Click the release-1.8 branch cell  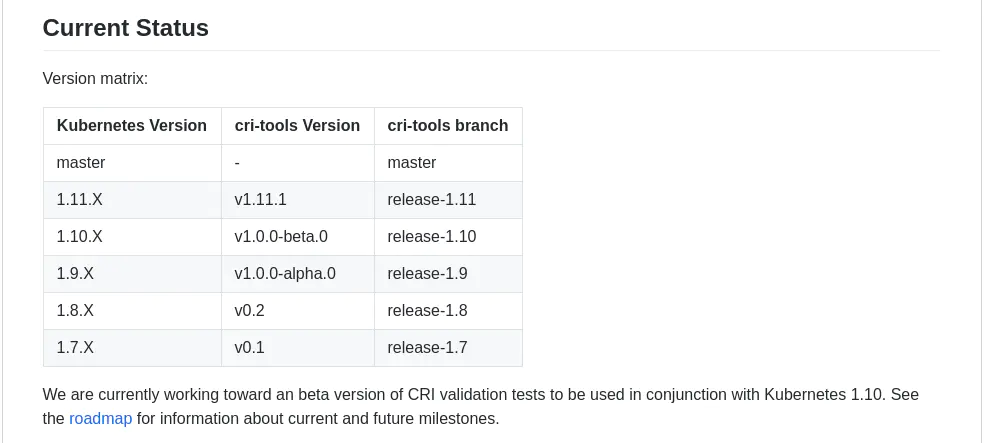coord(427,311)
